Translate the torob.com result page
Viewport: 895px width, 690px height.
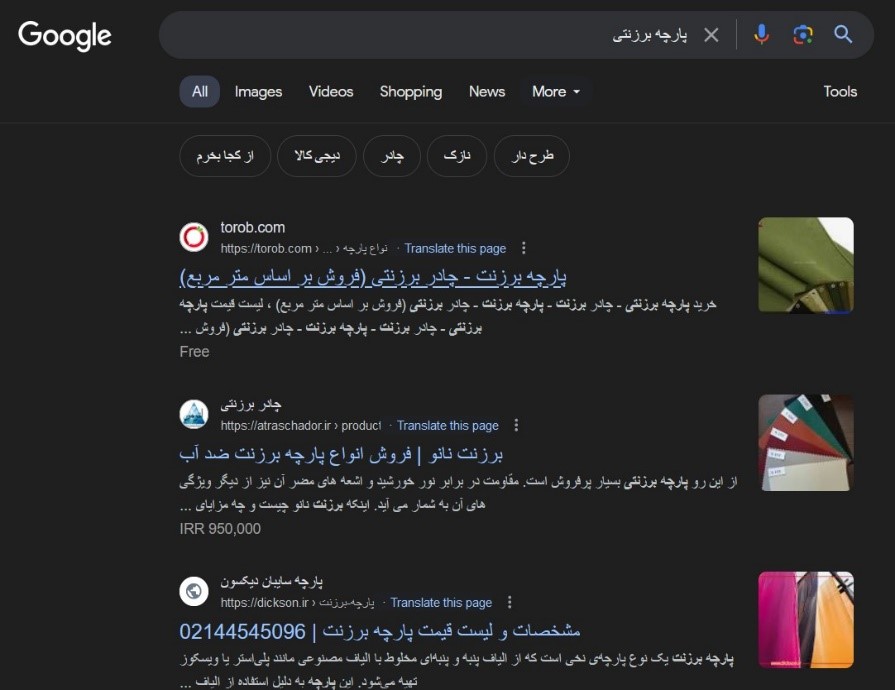pos(455,248)
